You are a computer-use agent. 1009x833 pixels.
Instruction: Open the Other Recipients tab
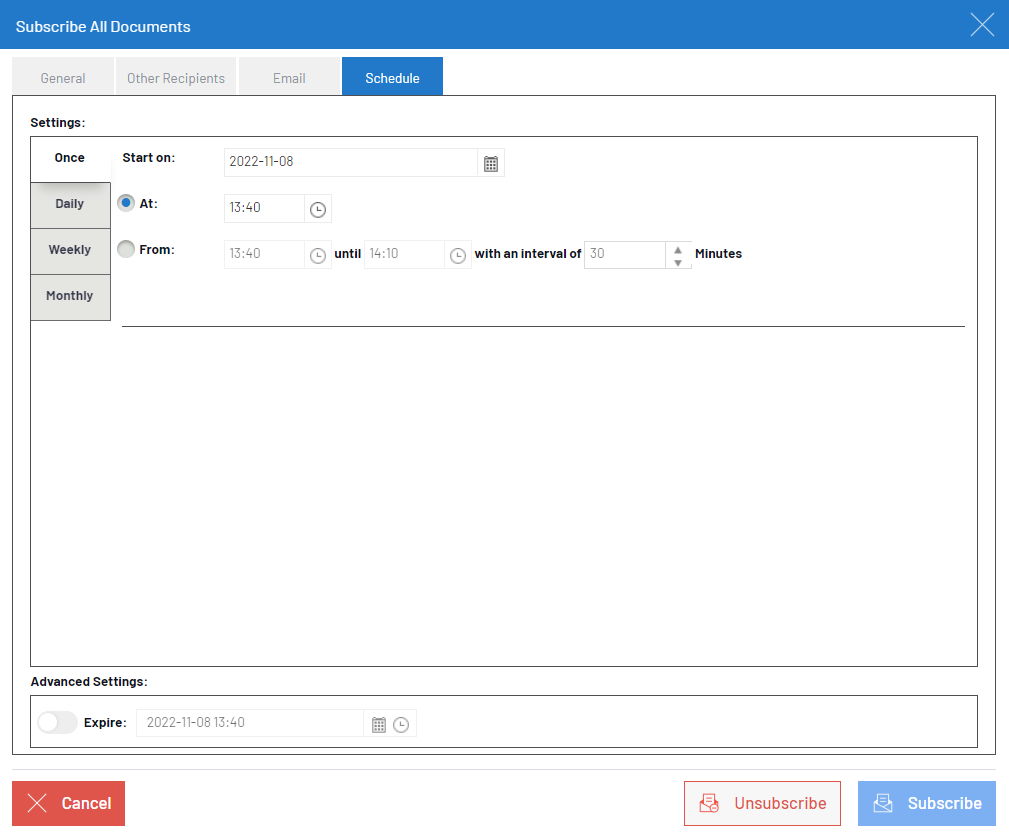pyautogui.click(x=176, y=78)
